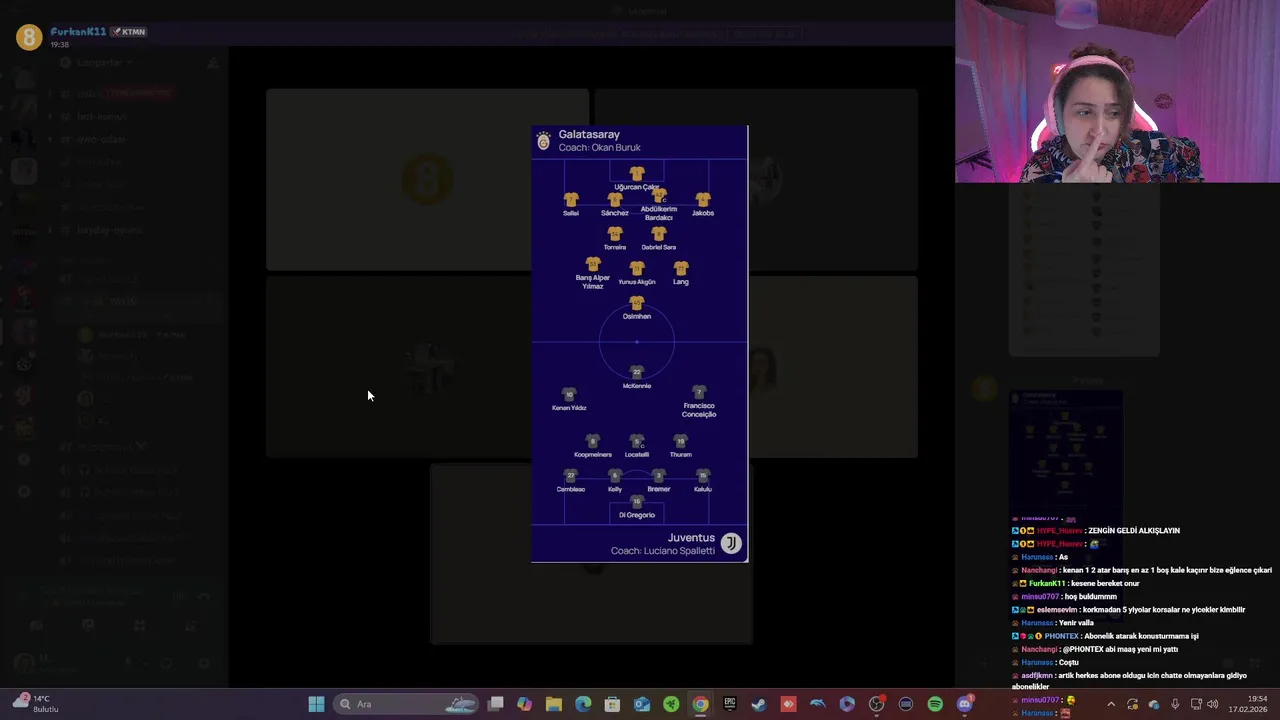Select Sallai's shirt icon

571,199
